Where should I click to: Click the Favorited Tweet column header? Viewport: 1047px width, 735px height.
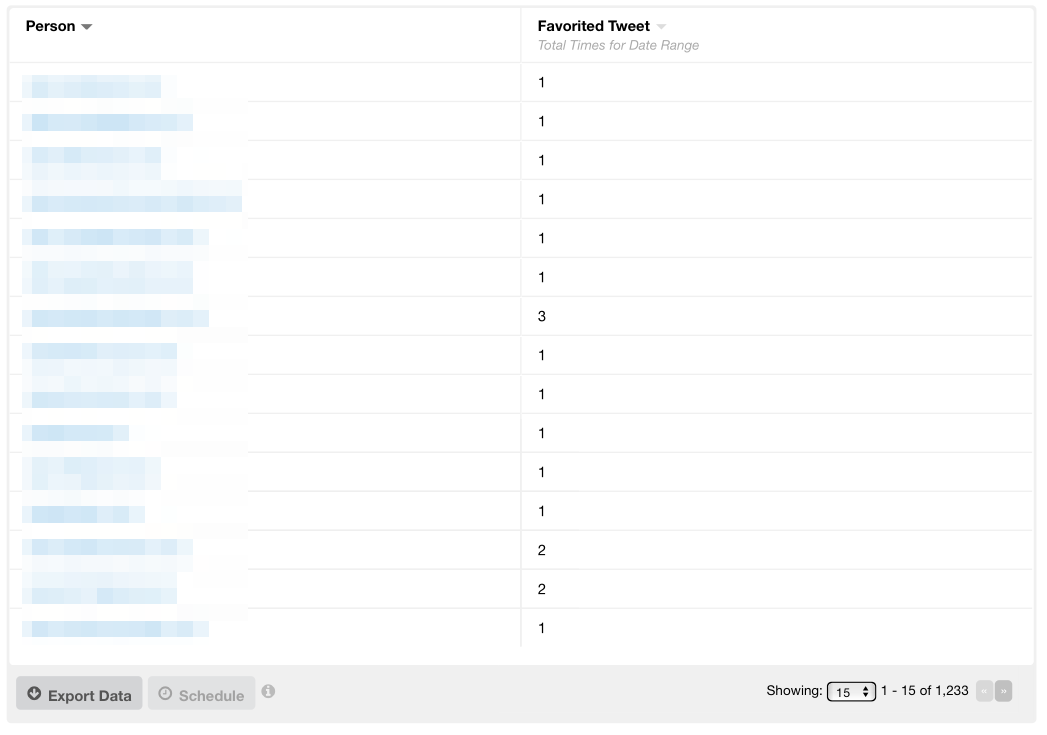(594, 26)
